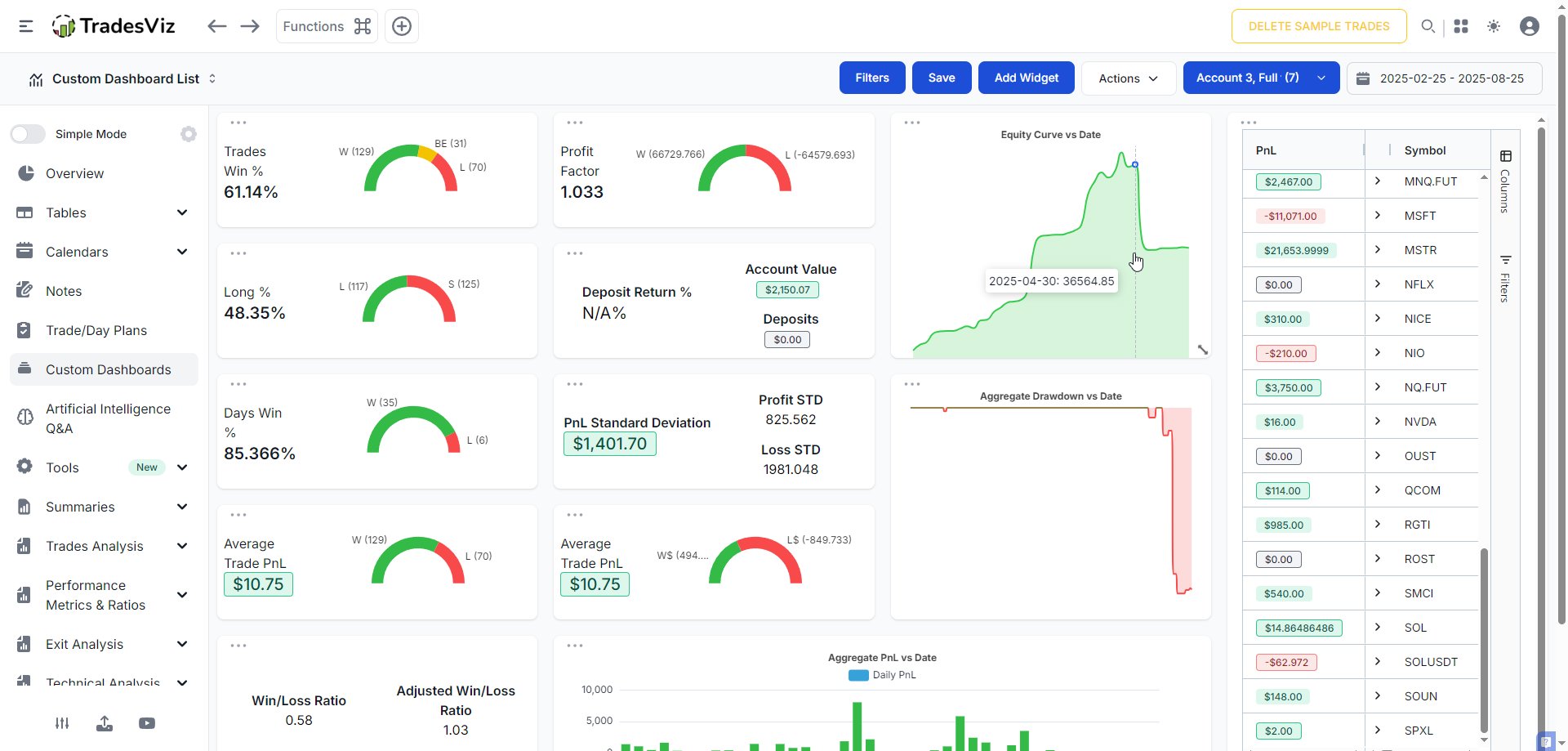
Task: Open the search magnifier icon
Action: click(x=1428, y=26)
